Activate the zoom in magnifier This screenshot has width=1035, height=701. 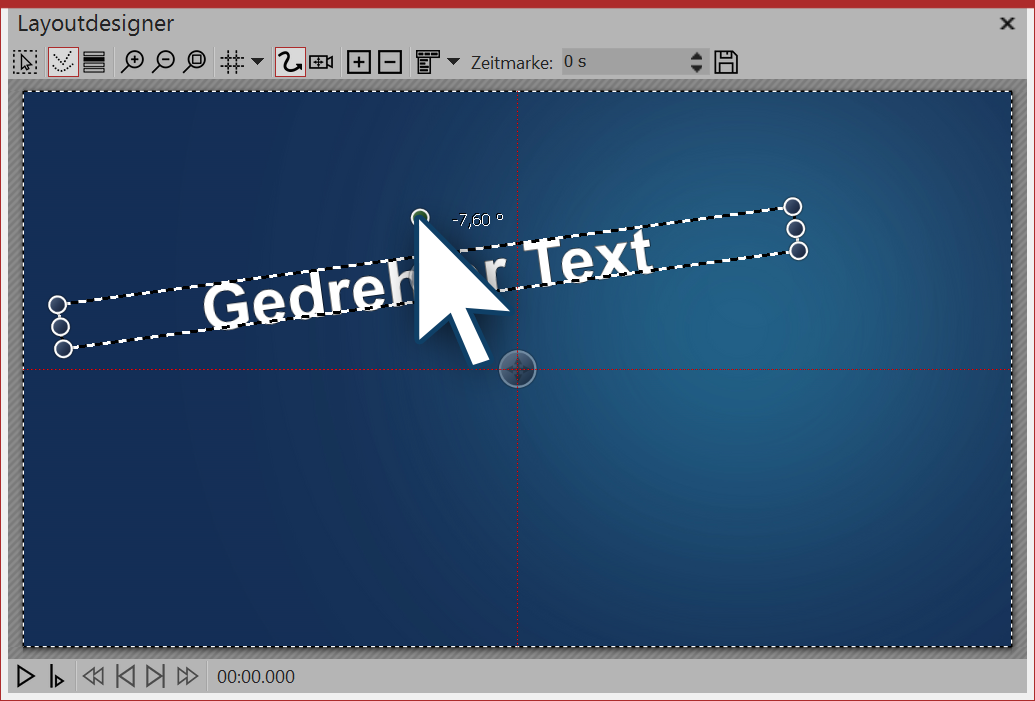click(x=133, y=61)
